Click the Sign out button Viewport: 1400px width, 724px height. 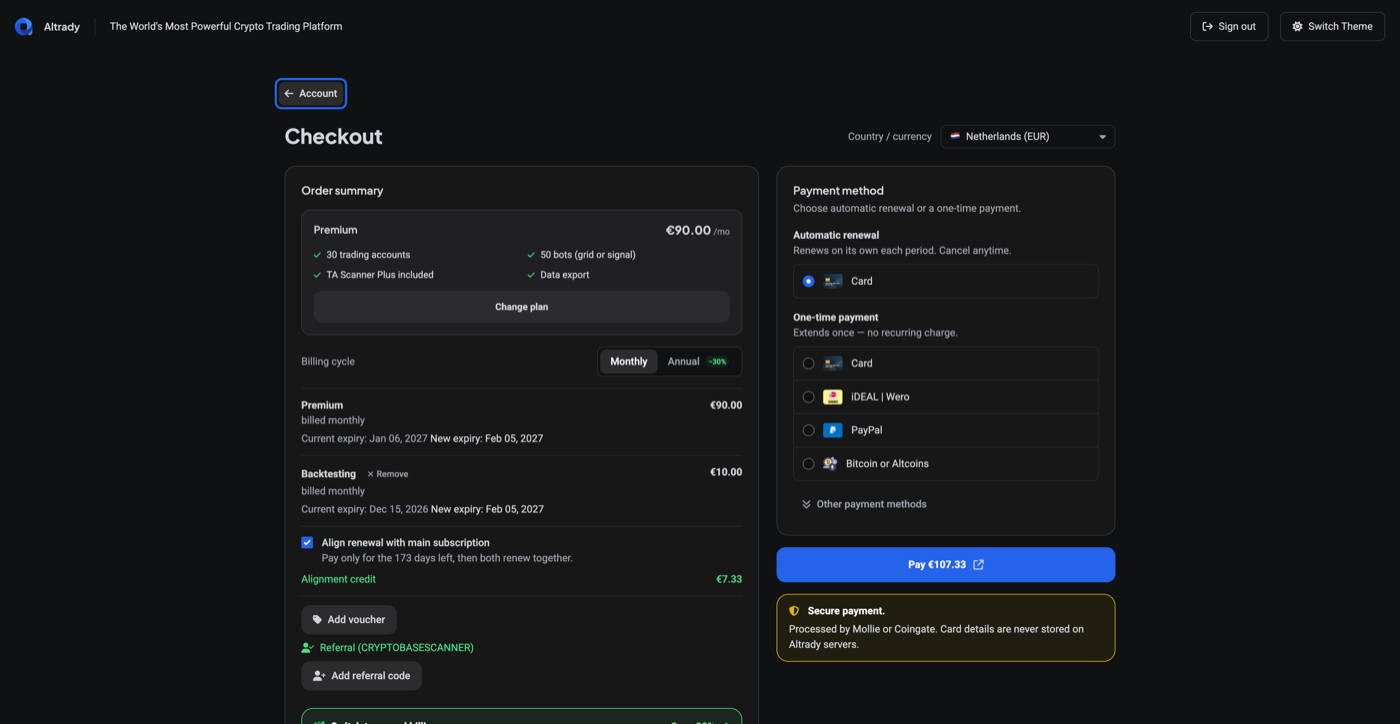click(x=1229, y=26)
